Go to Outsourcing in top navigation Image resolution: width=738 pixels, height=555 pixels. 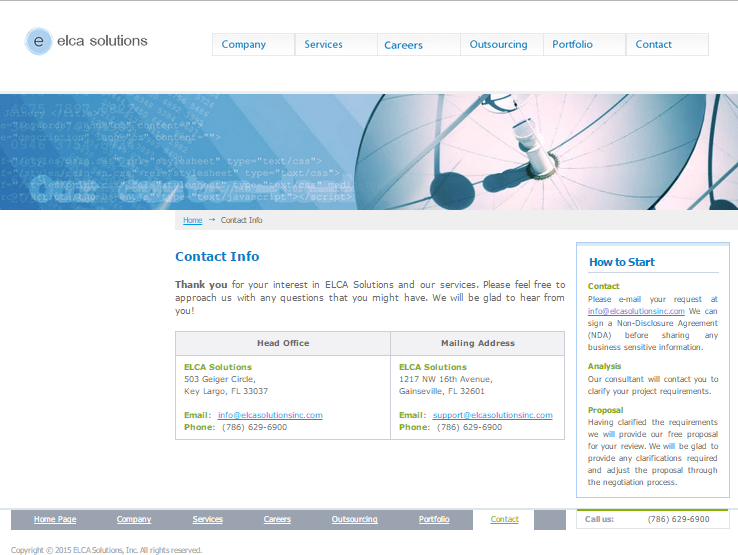coord(498,44)
